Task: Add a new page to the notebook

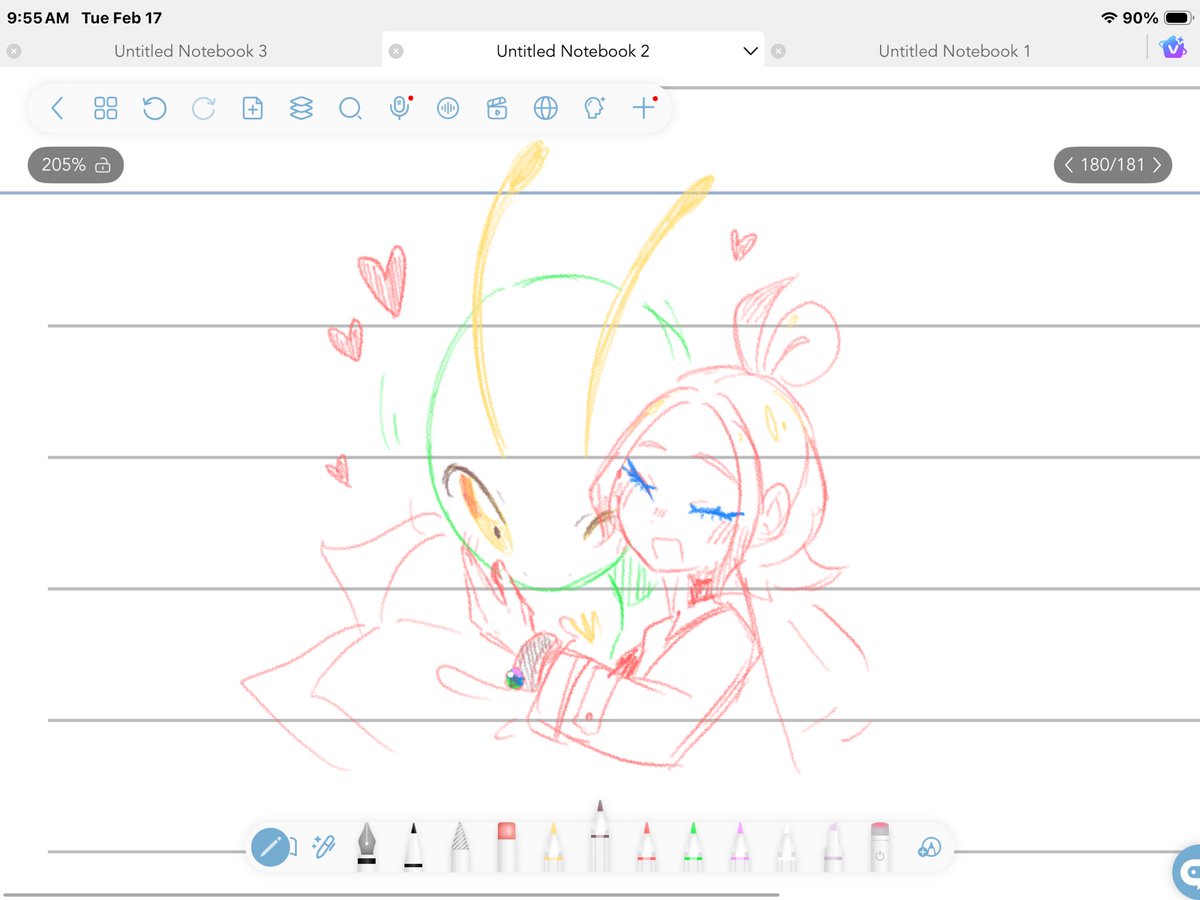Action: click(252, 108)
